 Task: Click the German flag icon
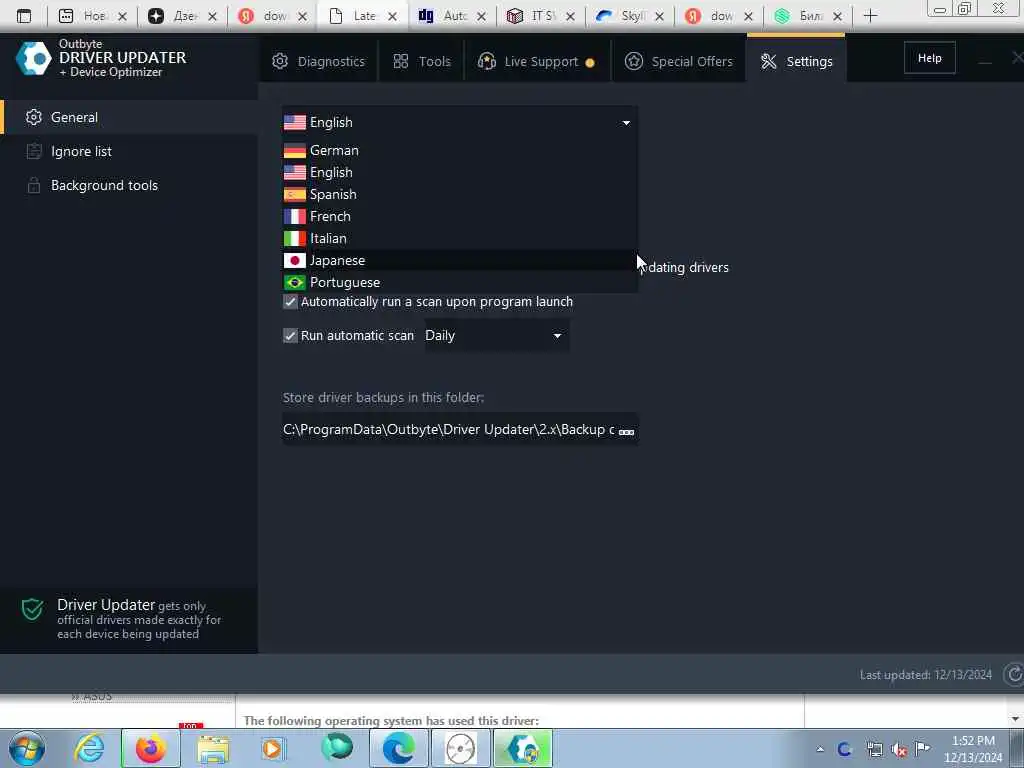[295, 151]
